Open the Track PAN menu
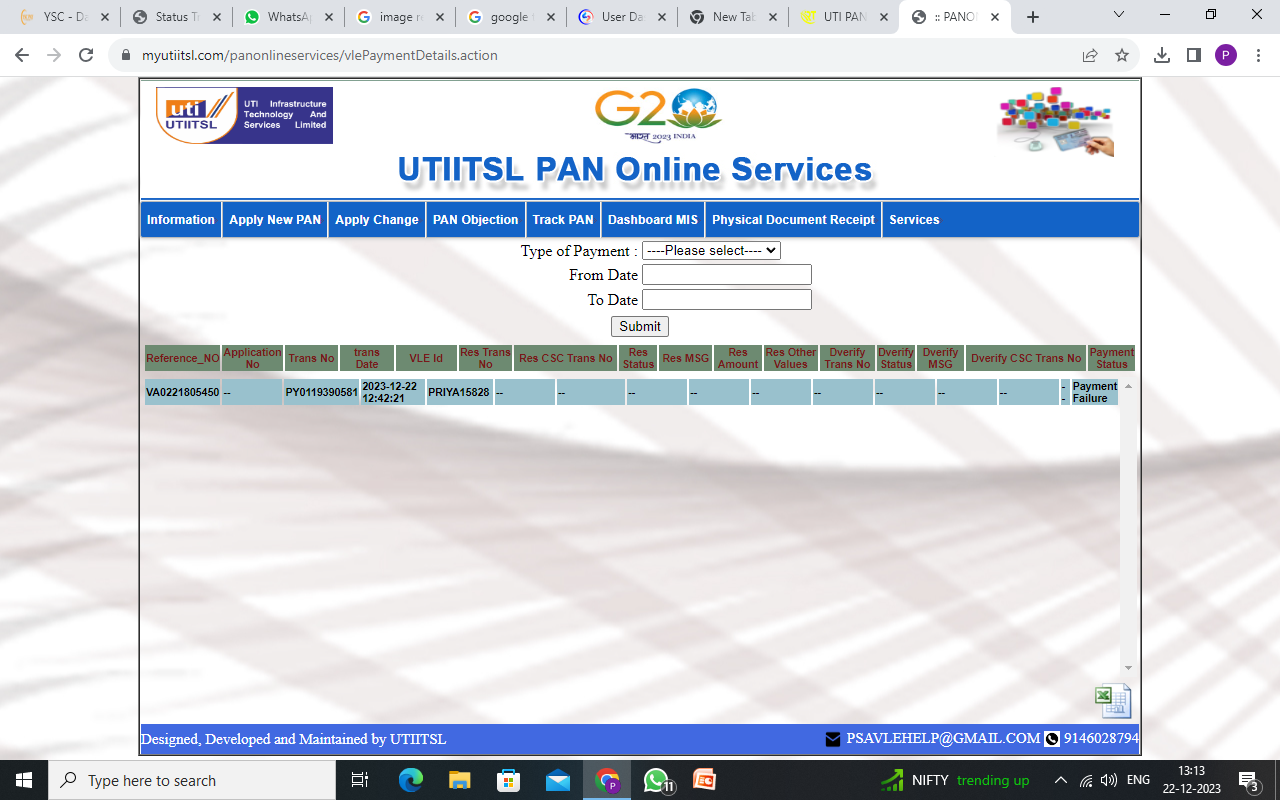Screen dimensions: 1280x800 tap(563, 220)
